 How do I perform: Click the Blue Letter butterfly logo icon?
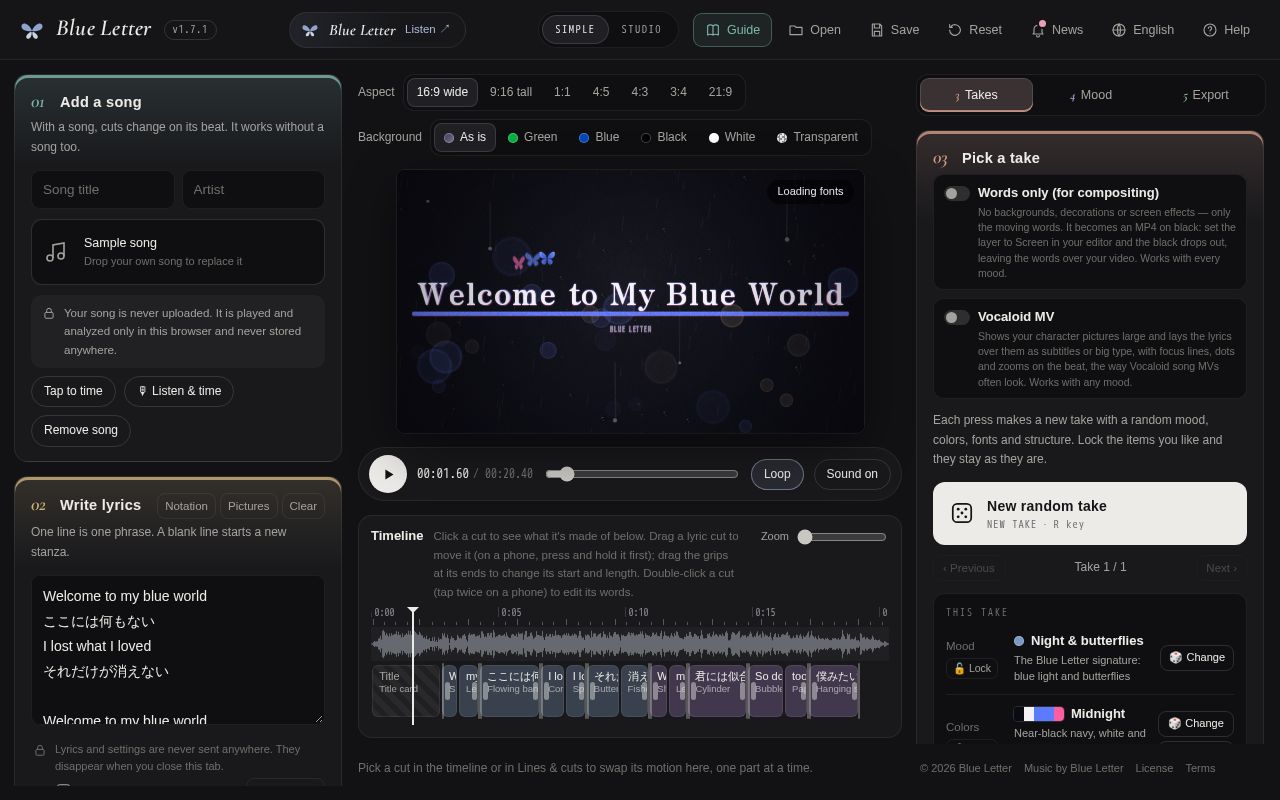pyautogui.click(x=32, y=30)
